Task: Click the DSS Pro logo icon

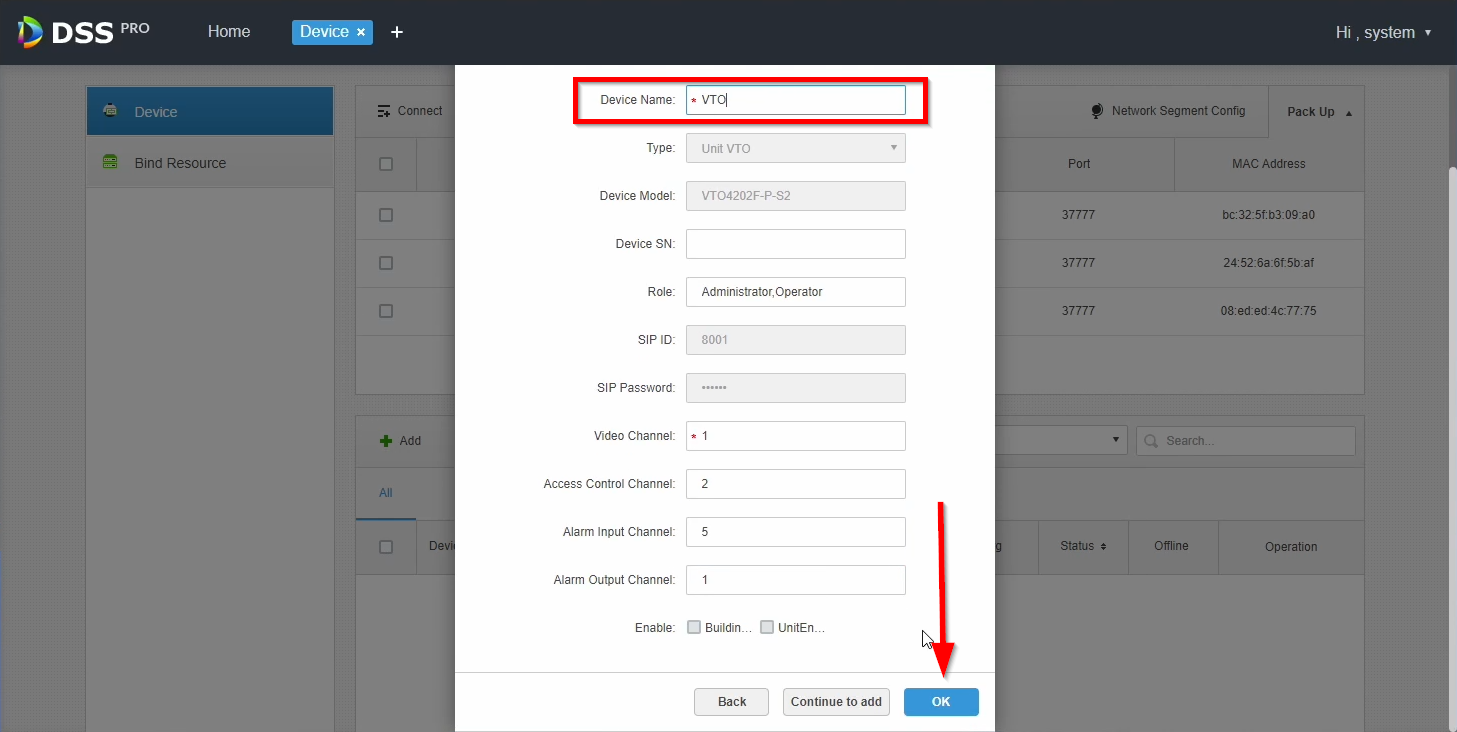Action: [30, 32]
